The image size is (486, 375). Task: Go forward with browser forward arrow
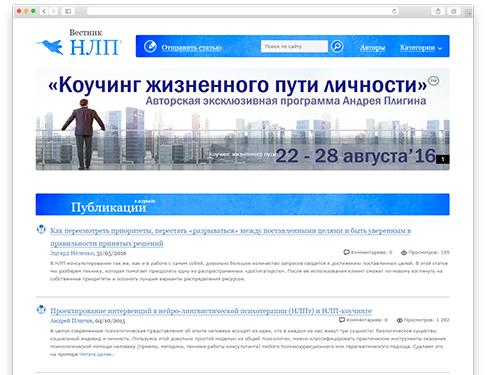(53, 11)
